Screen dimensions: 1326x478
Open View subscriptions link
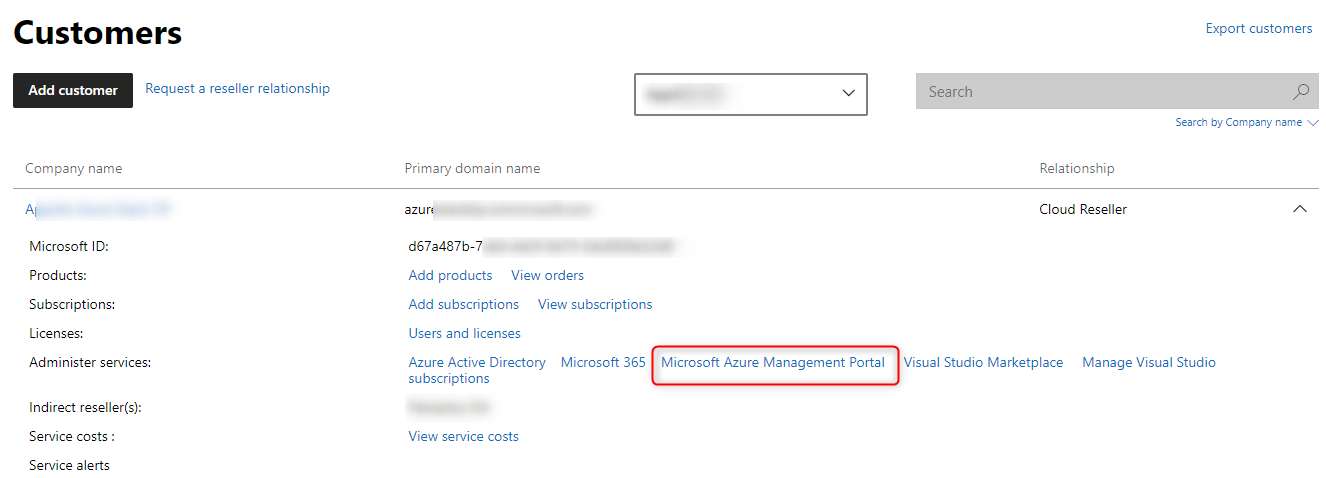595,304
